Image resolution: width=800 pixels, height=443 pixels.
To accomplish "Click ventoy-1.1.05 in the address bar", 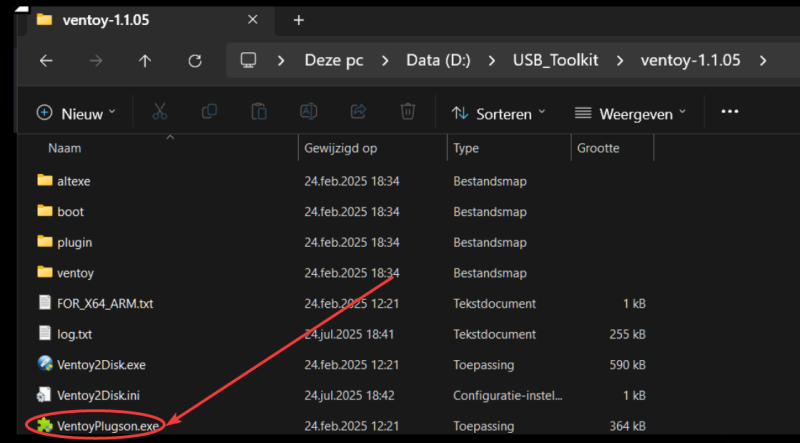I will pos(690,61).
